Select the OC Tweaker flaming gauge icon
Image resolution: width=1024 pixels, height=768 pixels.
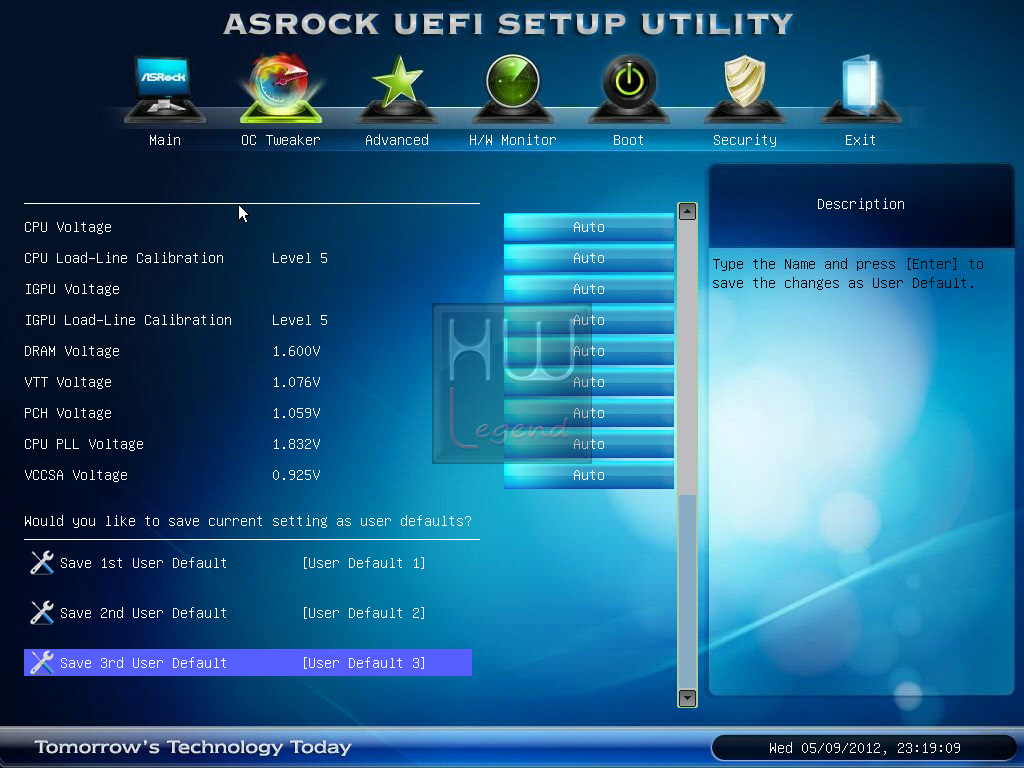click(x=281, y=89)
